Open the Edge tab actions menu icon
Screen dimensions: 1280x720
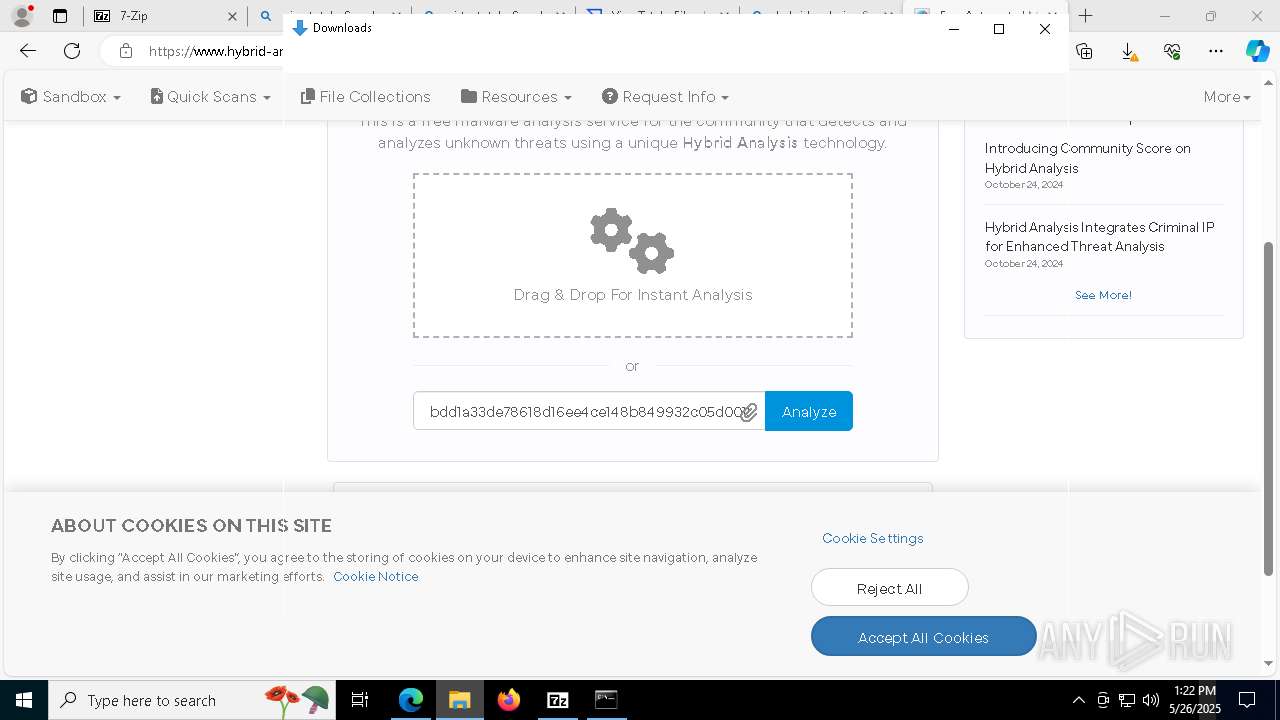click(60, 16)
